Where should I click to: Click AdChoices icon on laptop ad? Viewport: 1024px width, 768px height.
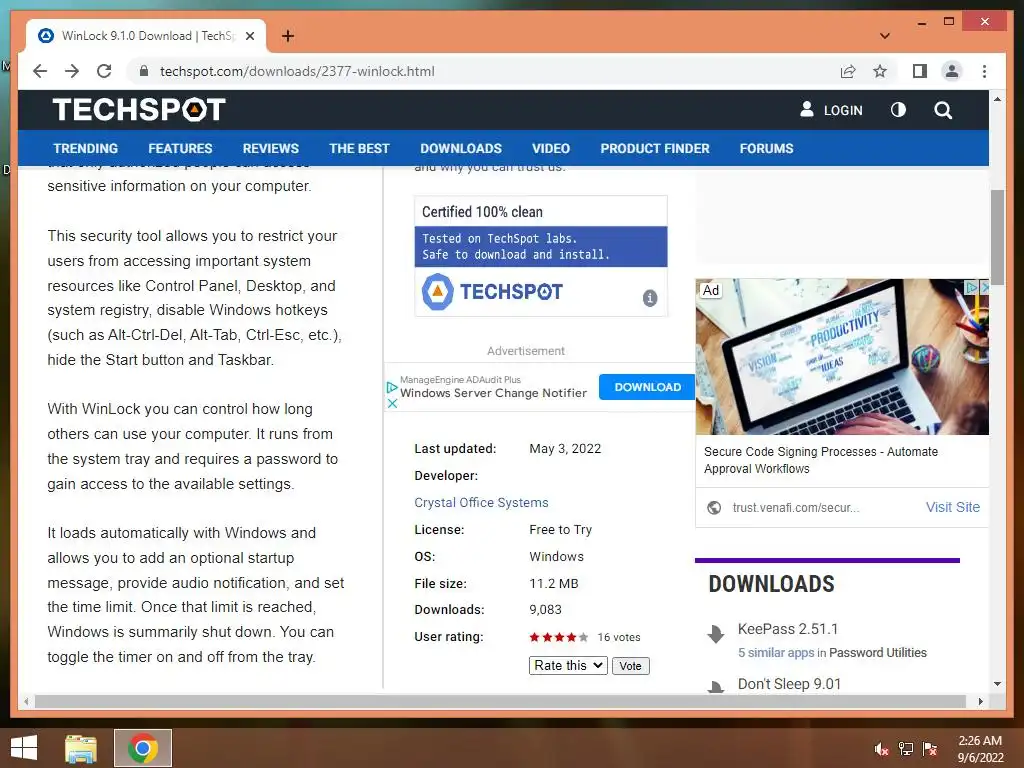pyautogui.click(x=972, y=287)
